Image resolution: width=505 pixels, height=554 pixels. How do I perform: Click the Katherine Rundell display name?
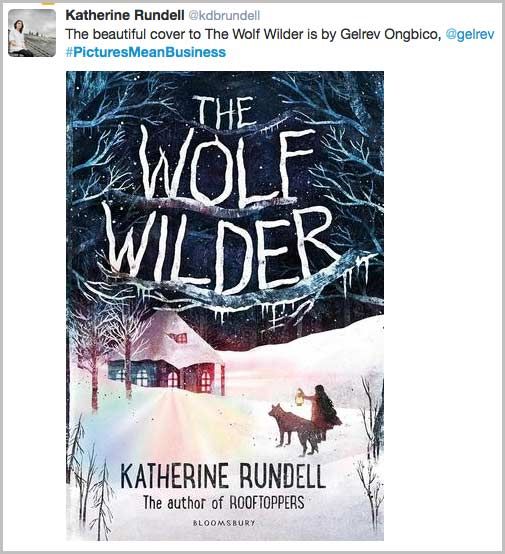125,15
